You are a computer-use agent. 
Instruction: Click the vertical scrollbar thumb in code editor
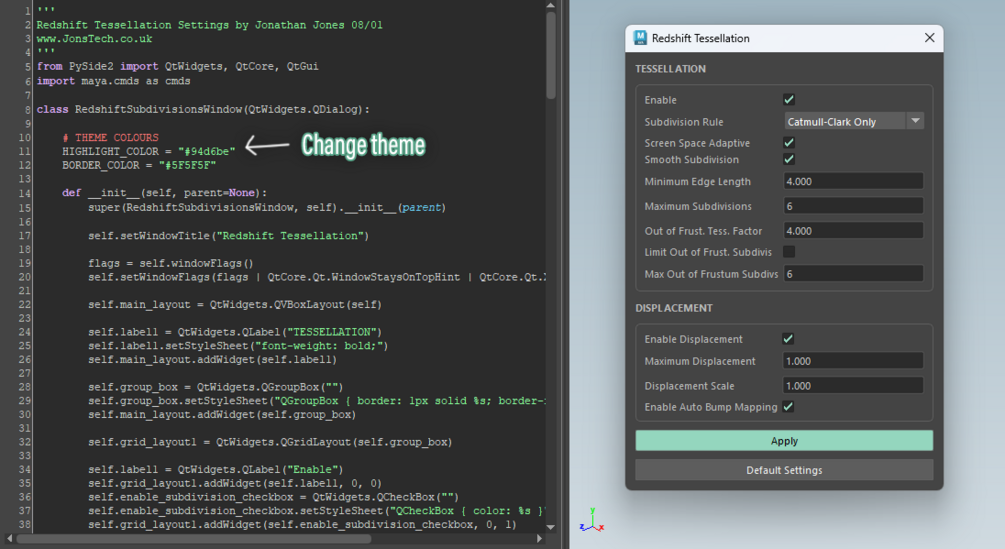[x=551, y=56]
